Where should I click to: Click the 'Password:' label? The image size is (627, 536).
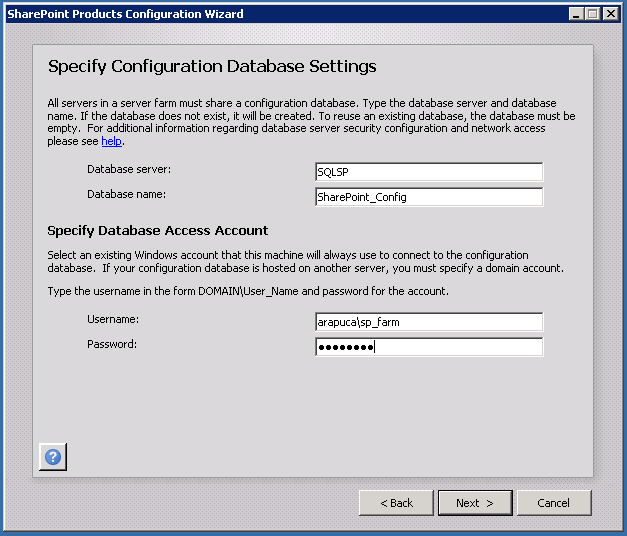tap(112, 344)
